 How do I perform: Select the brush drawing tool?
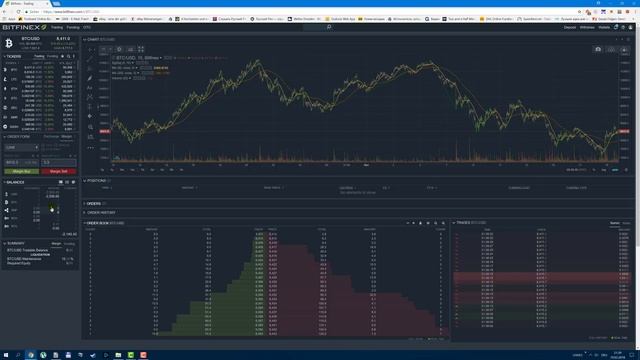coord(90,78)
